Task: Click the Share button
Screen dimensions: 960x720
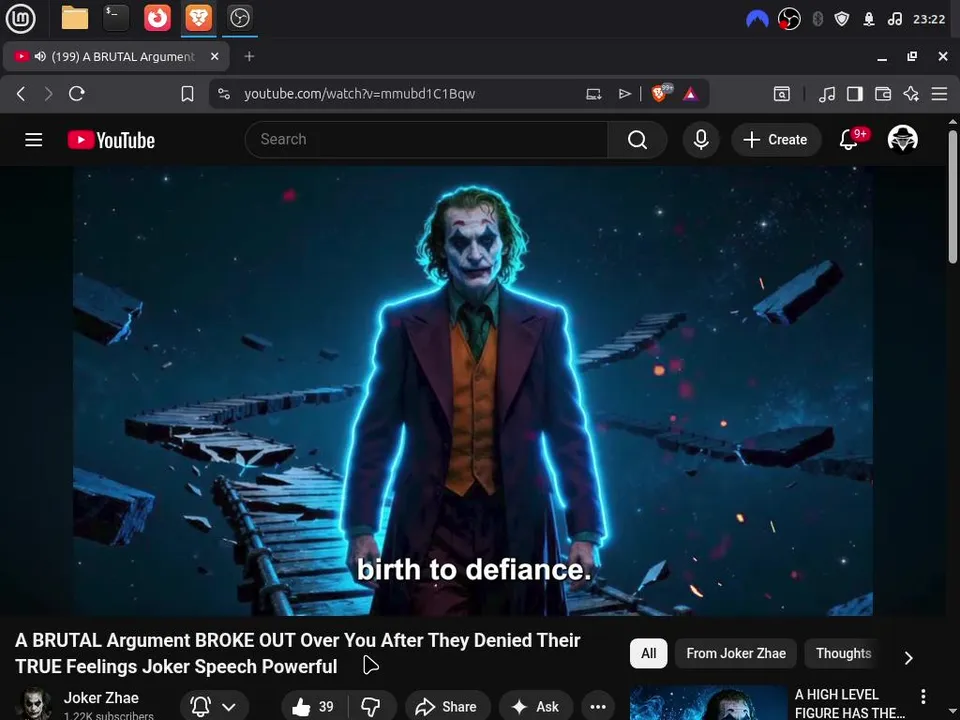Action: pos(448,707)
